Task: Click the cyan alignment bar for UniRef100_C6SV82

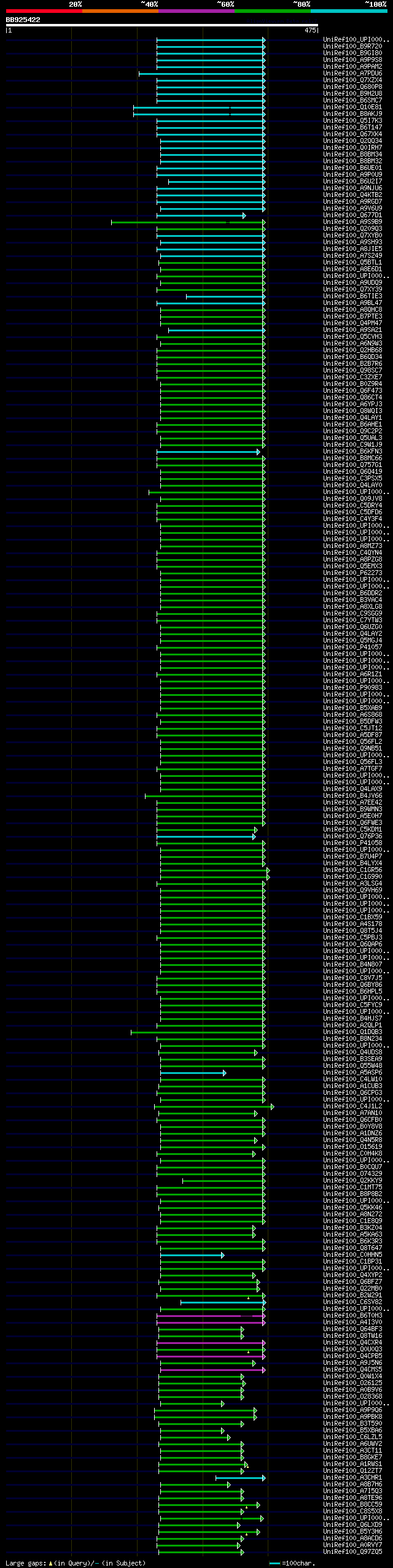Action: click(x=223, y=1302)
